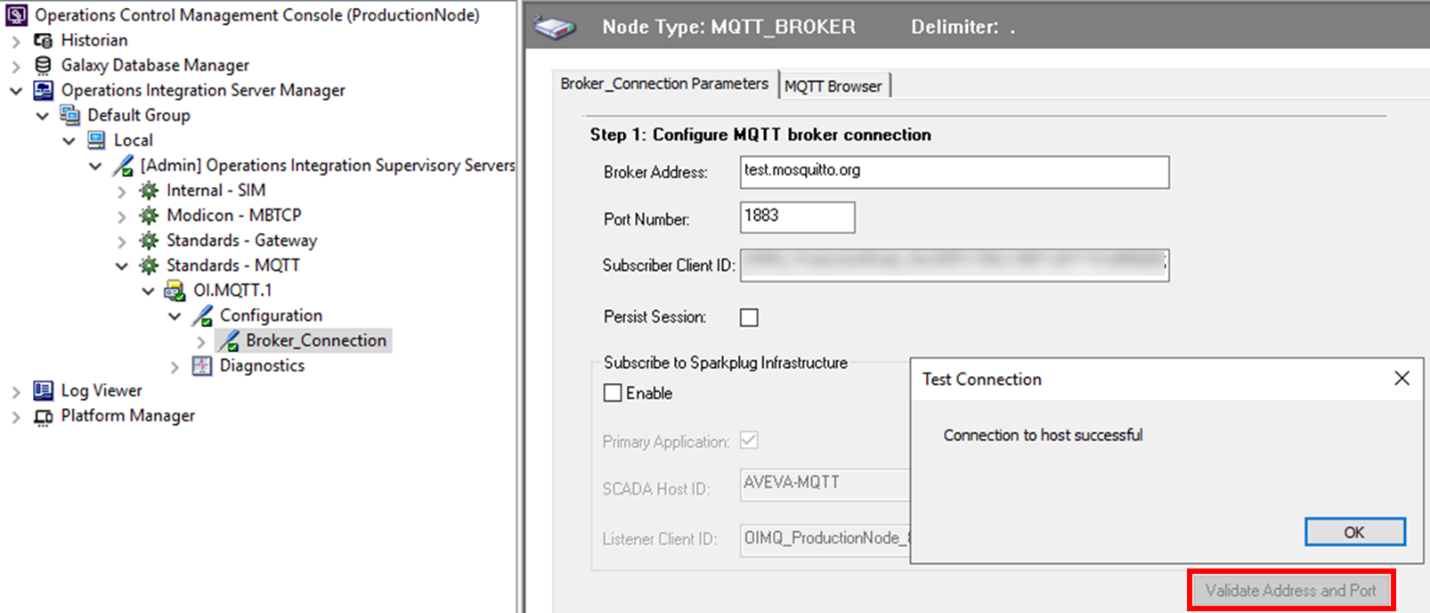Click the Local computer icon
This screenshot has height=613, width=1430.
pos(96,140)
